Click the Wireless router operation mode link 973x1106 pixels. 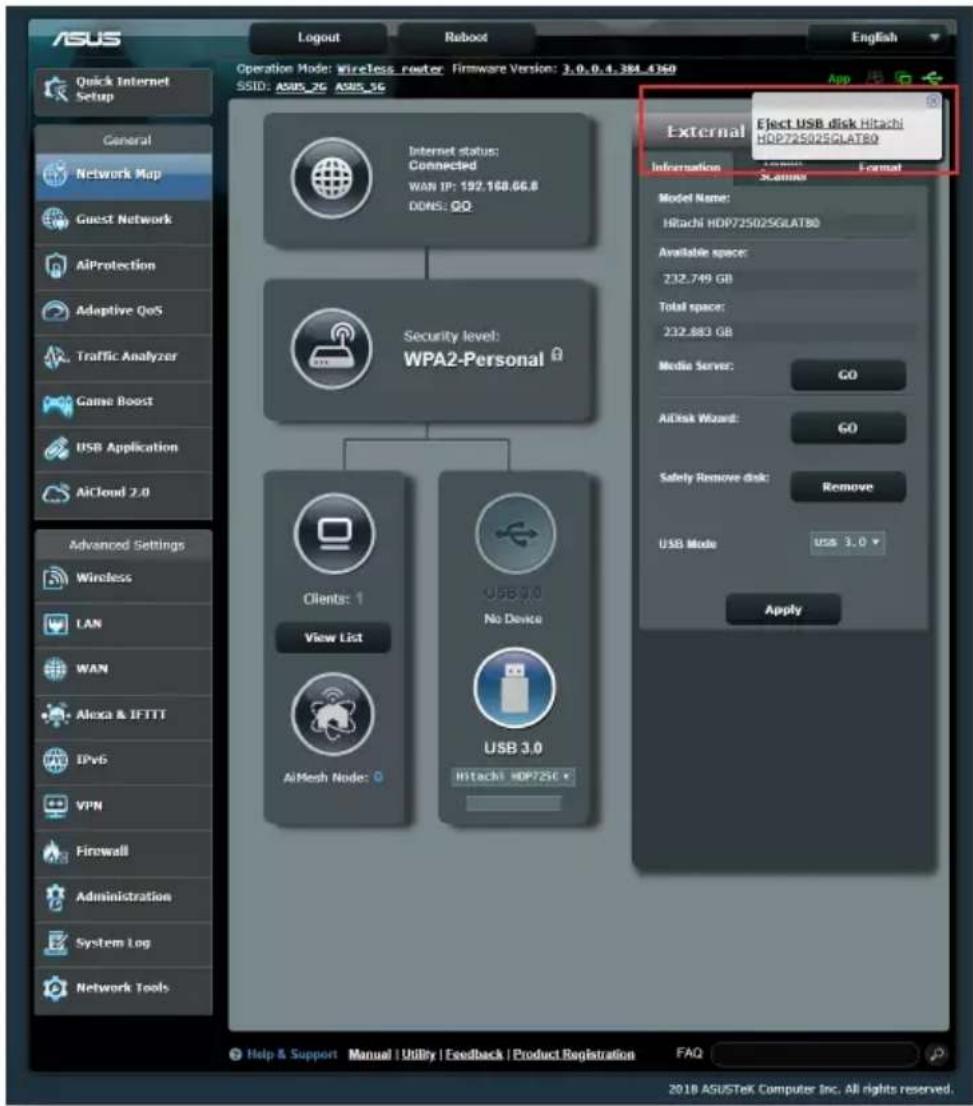tap(389, 69)
